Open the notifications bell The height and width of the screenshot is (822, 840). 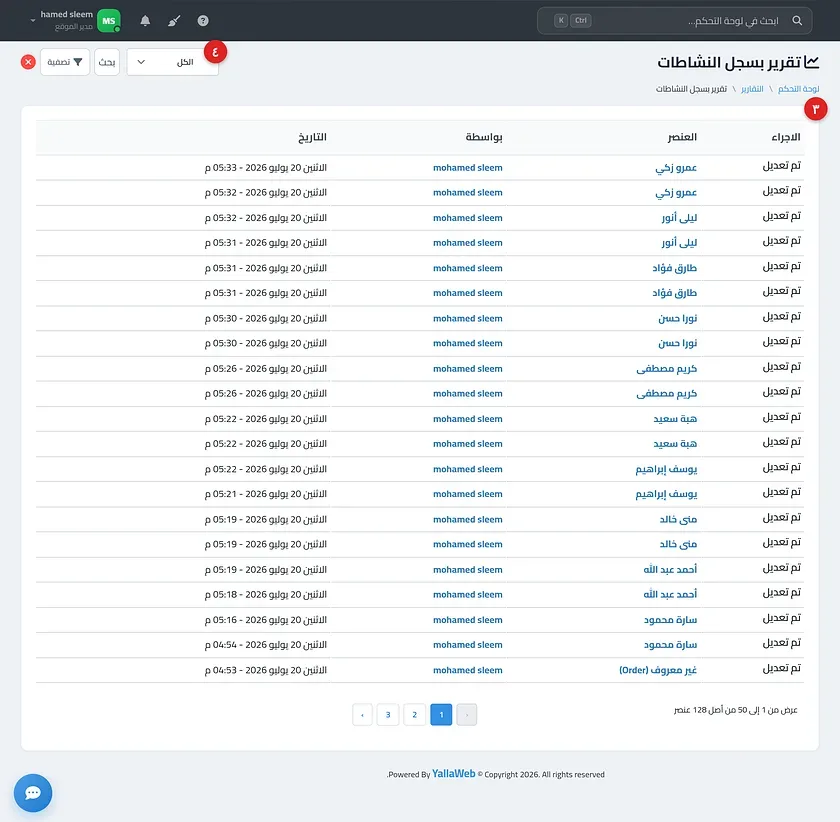[145, 20]
